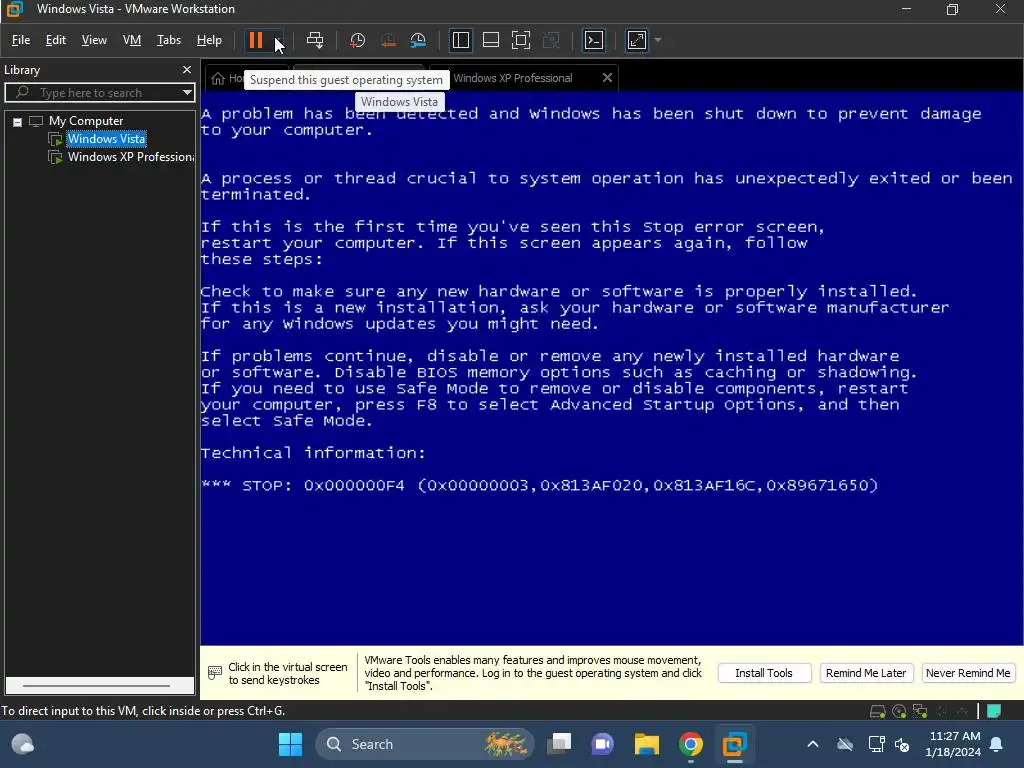This screenshot has height=768, width=1024.
Task: Open Task View from taskbar
Action: (x=559, y=744)
